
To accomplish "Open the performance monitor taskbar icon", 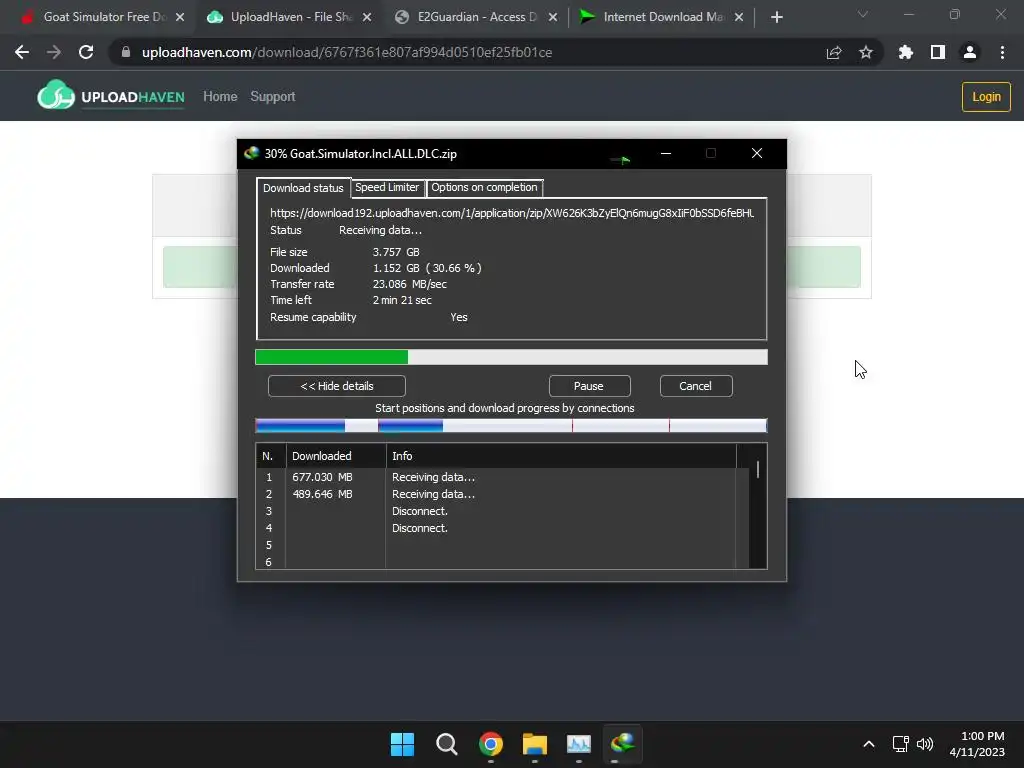I will [579, 744].
